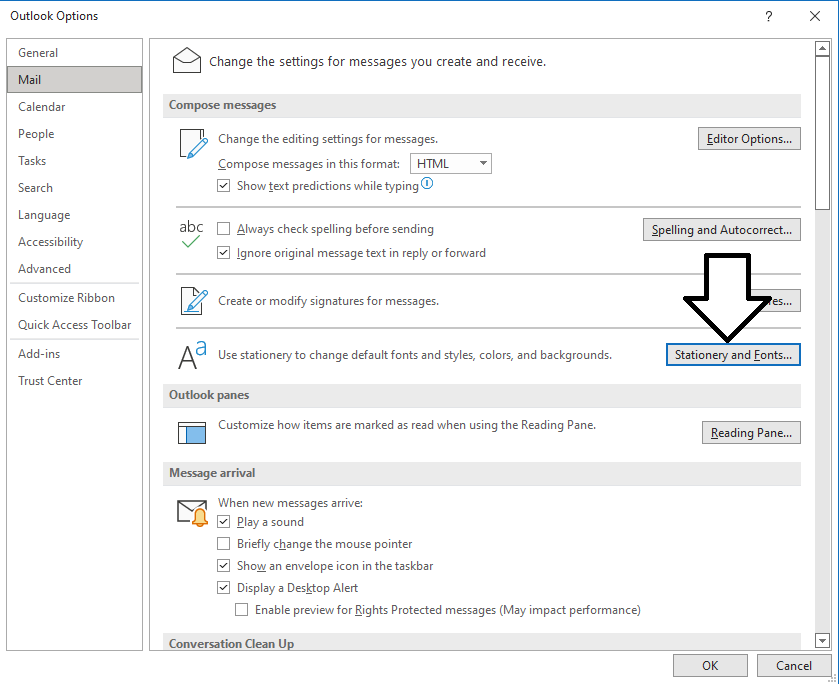Open the People options category
Viewport: 839px width, 684px height.
74,134
